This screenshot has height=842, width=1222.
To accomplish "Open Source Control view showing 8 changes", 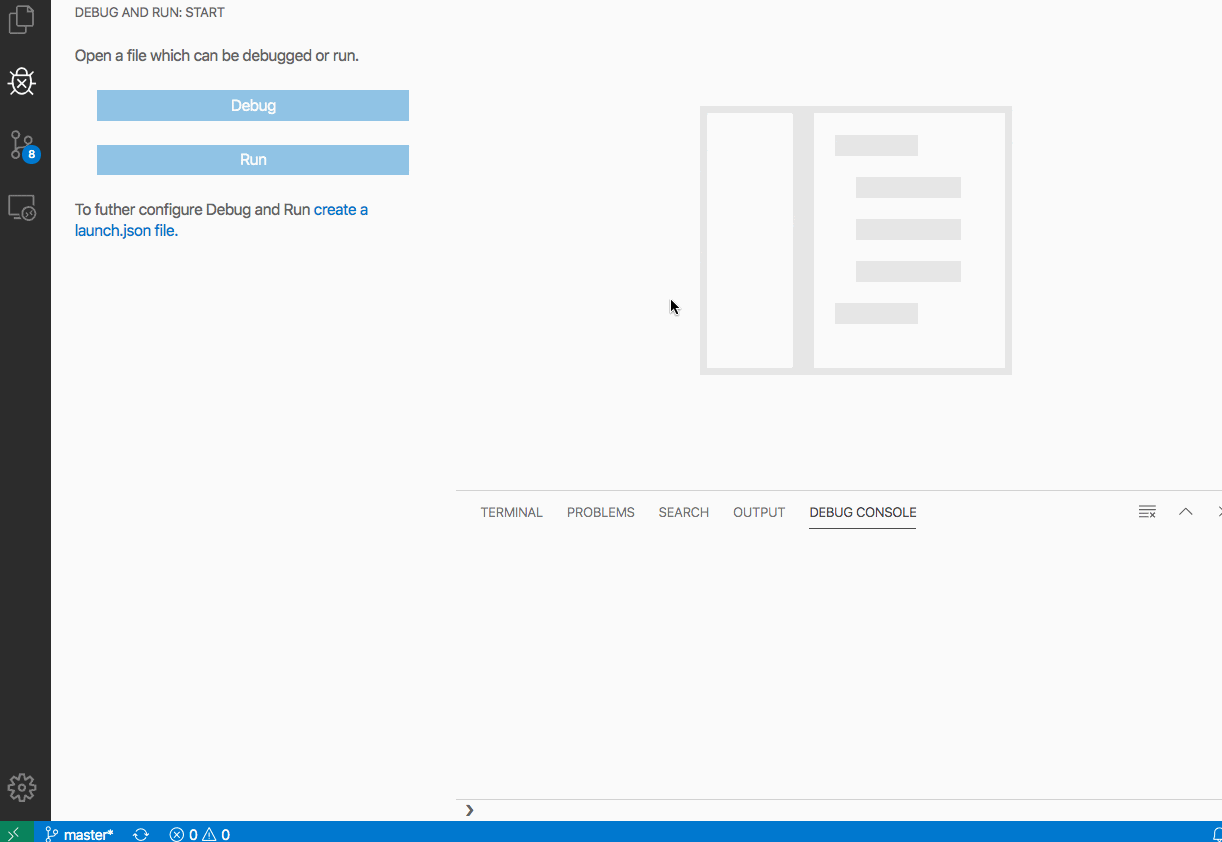I will coord(22,144).
